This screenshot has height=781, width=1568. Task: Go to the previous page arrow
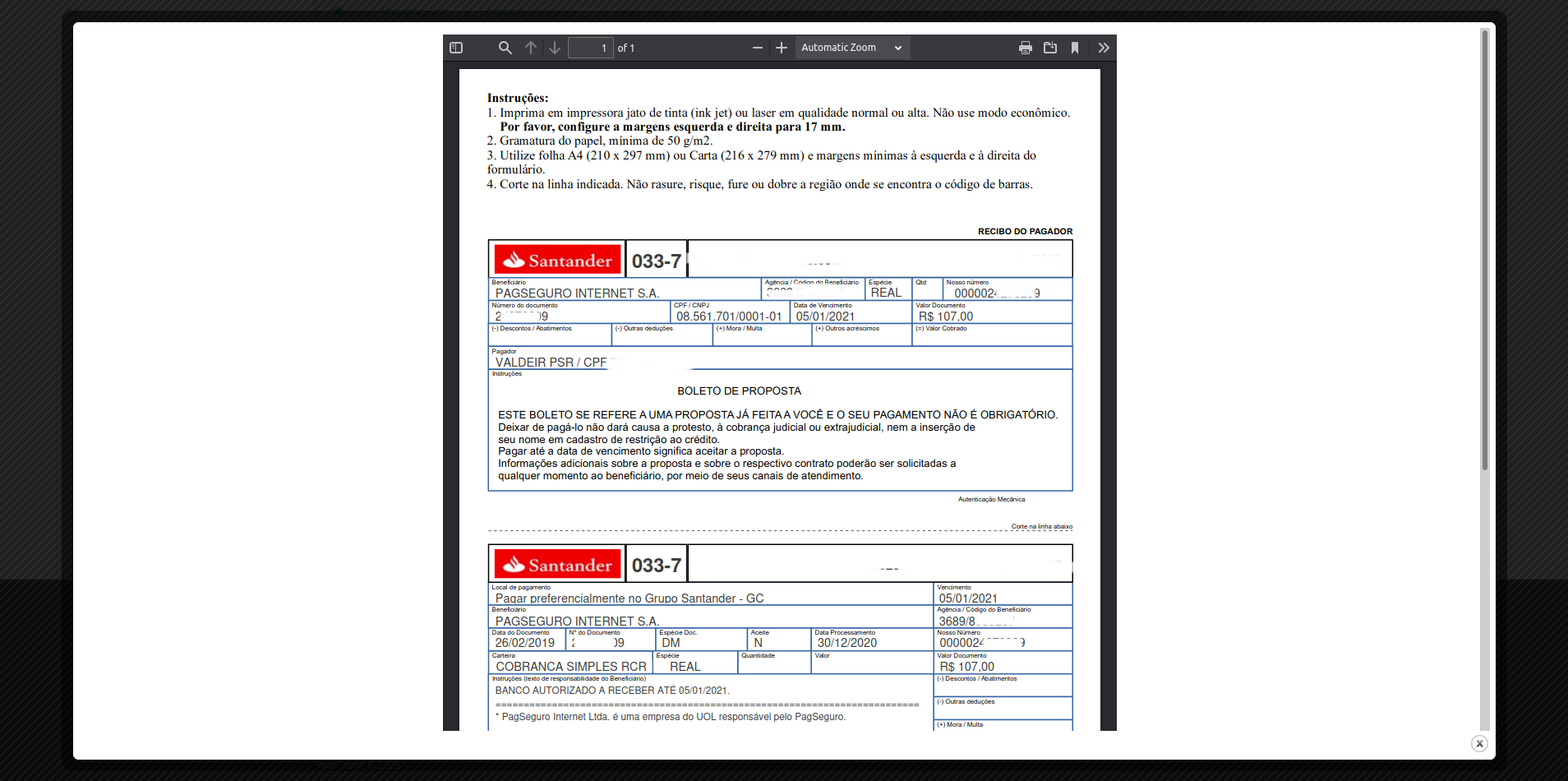[x=531, y=48]
